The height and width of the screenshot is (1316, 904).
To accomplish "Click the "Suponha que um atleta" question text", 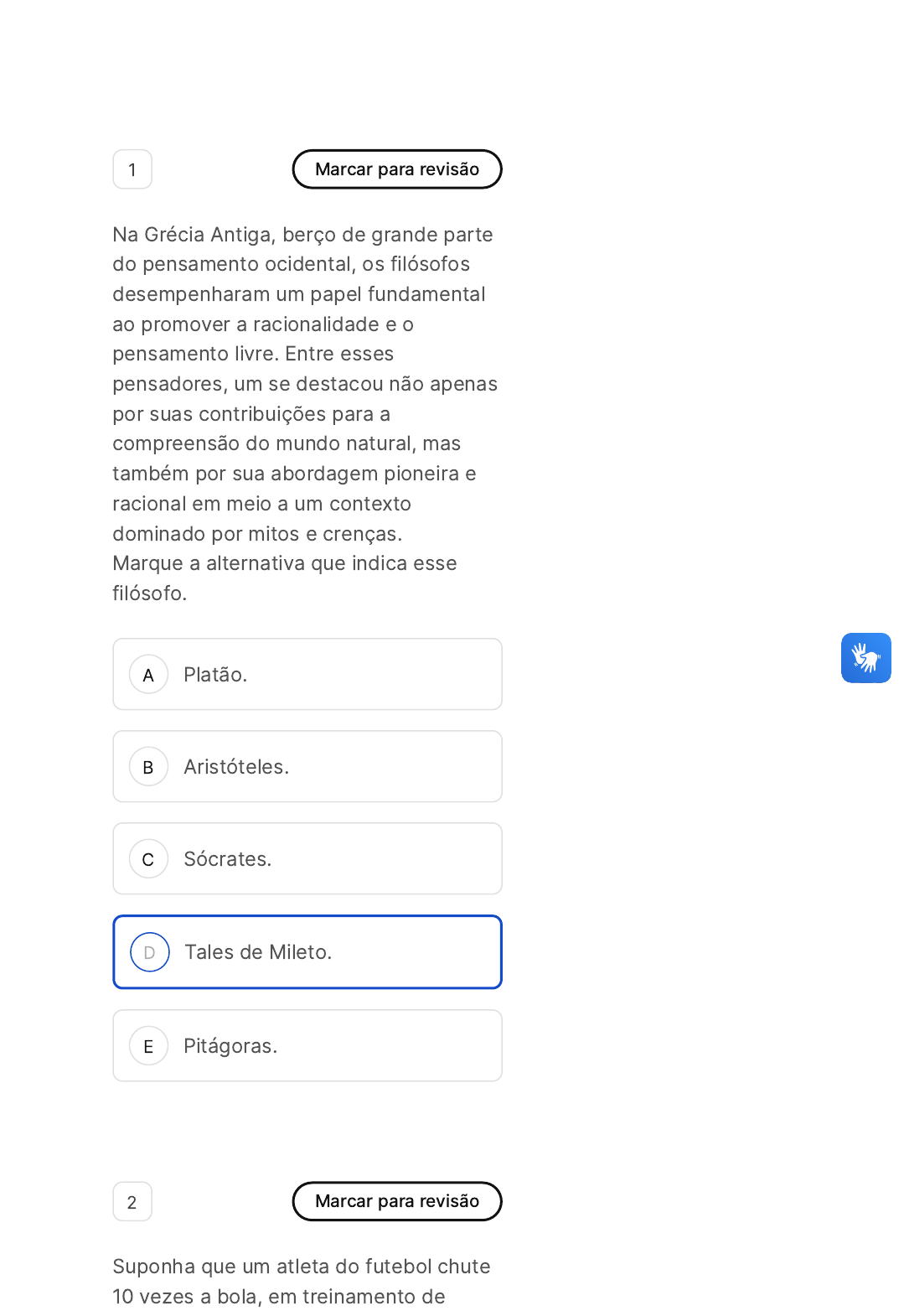I will coord(302,1267).
